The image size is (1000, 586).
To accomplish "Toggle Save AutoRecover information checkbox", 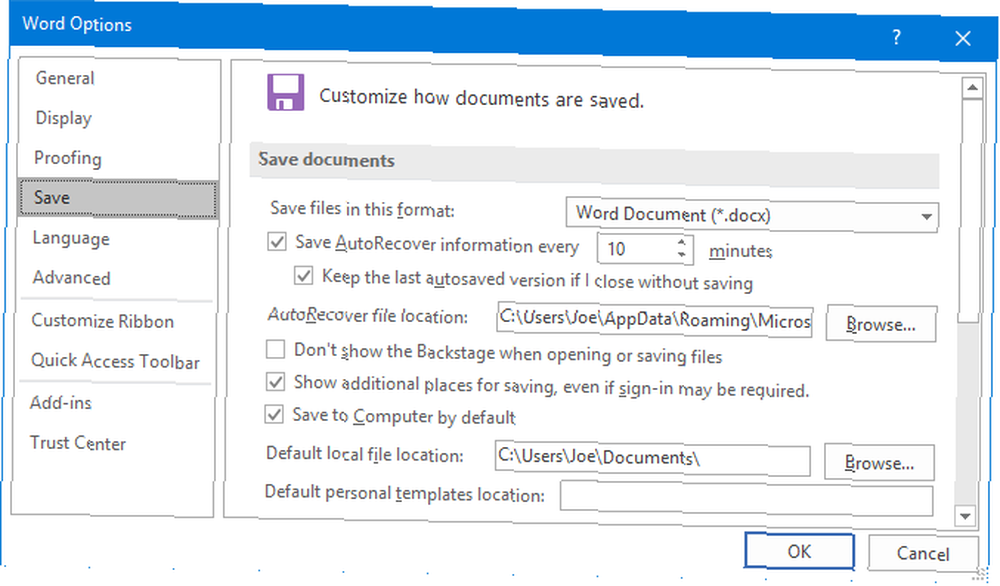I will (x=277, y=242).
